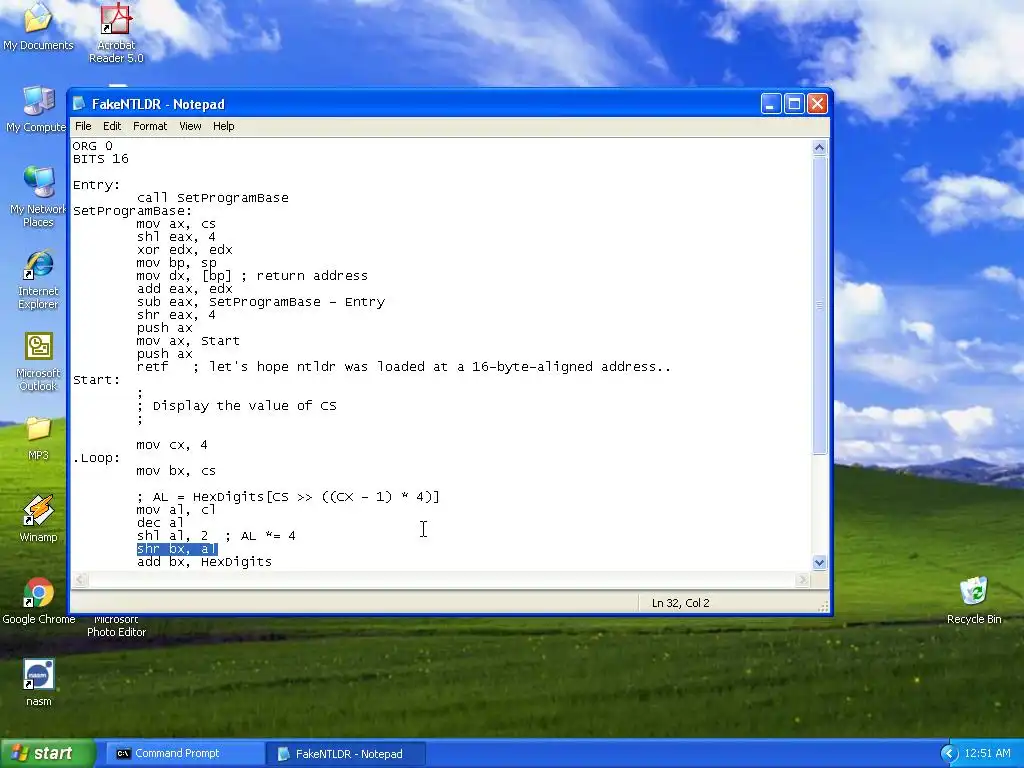The image size is (1024, 768).
Task: Select the Microsoft Photo Editor icon
Action: [x=116, y=626]
